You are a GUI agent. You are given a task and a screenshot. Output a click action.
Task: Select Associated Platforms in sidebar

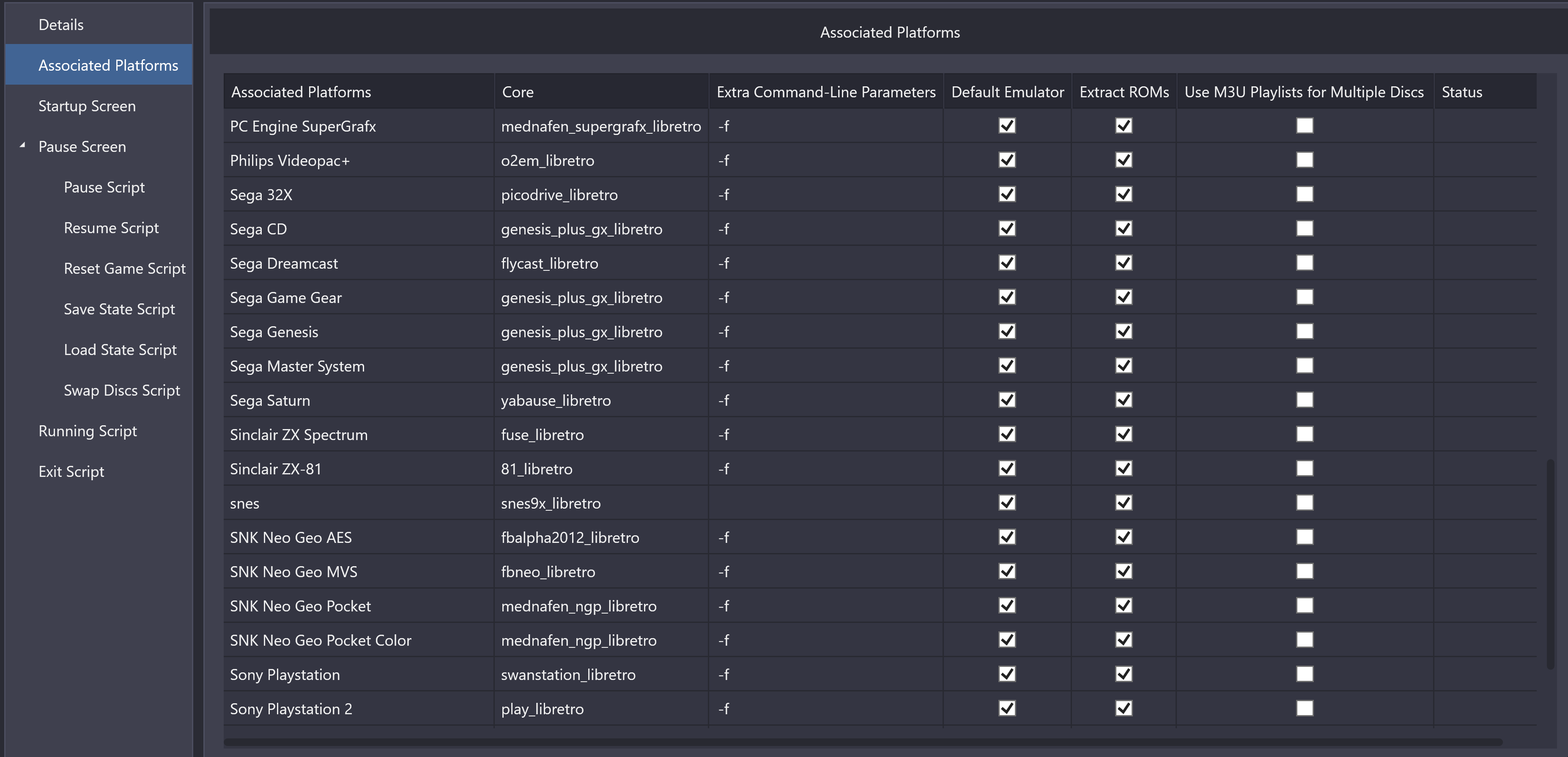click(x=99, y=65)
